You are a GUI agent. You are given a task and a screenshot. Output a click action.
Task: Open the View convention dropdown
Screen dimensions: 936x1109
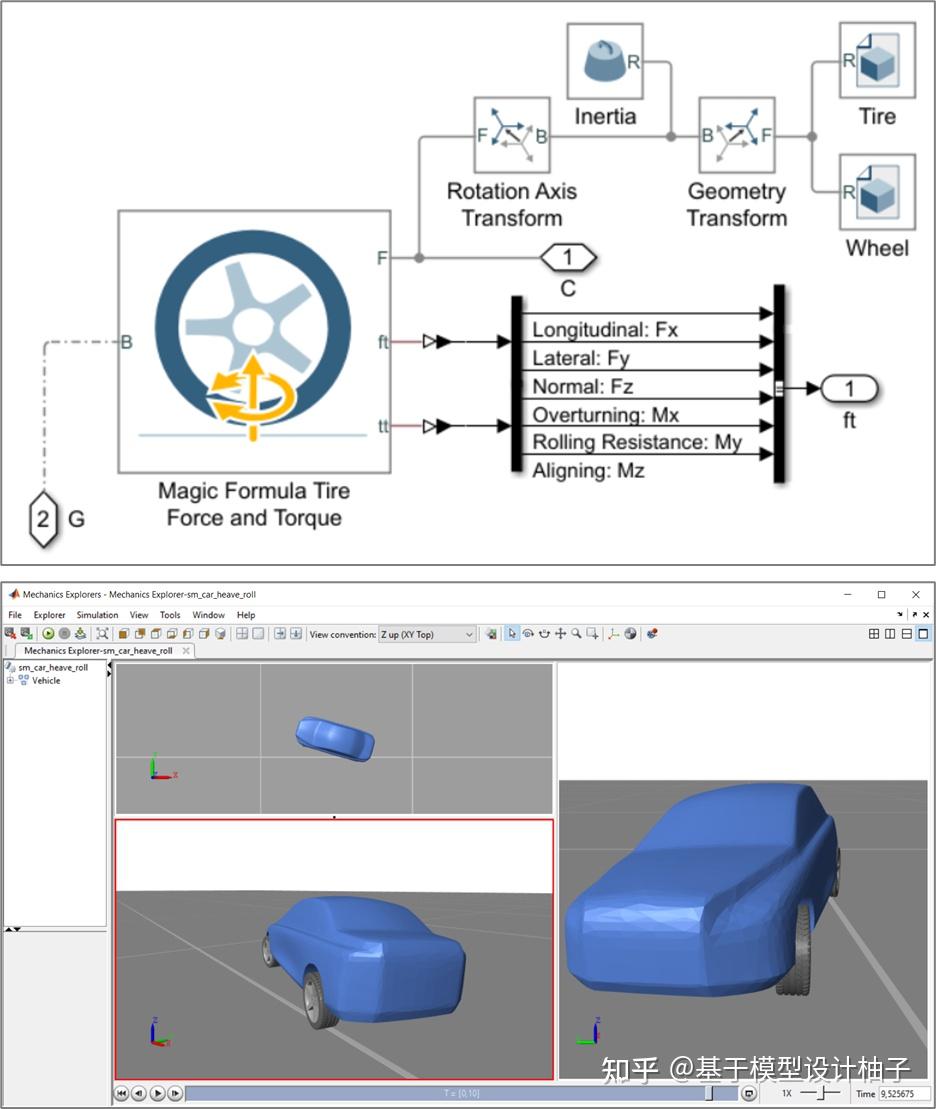(x=427, y=633)
